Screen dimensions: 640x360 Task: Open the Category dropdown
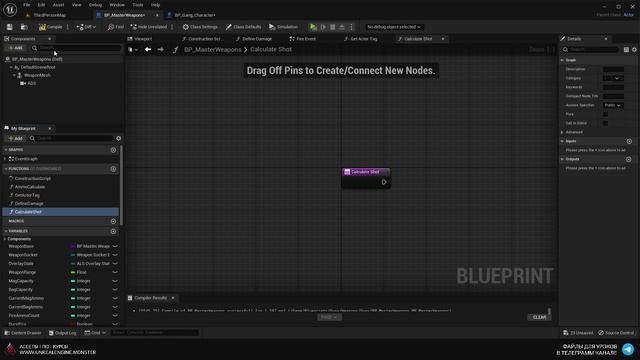(613, 78)
